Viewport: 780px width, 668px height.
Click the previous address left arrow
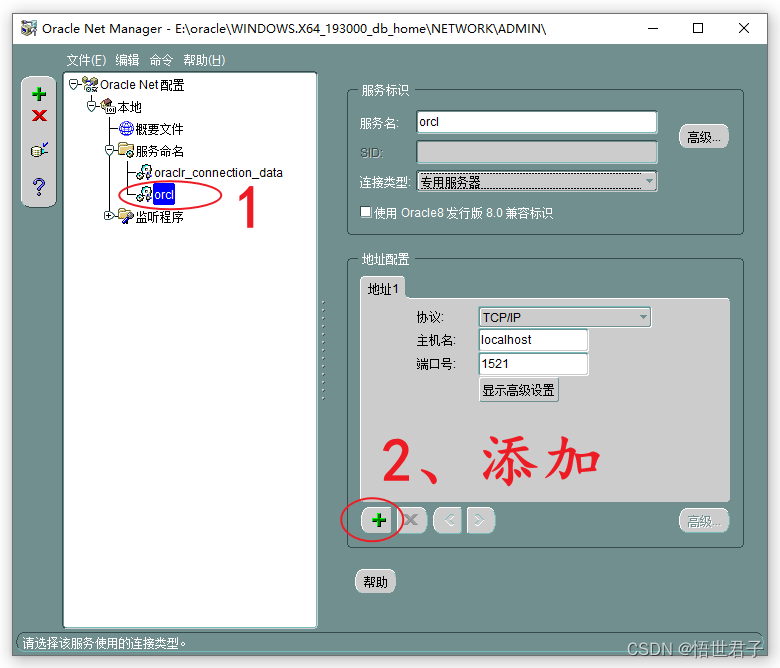pyautogui.click(x=448, y=520)
